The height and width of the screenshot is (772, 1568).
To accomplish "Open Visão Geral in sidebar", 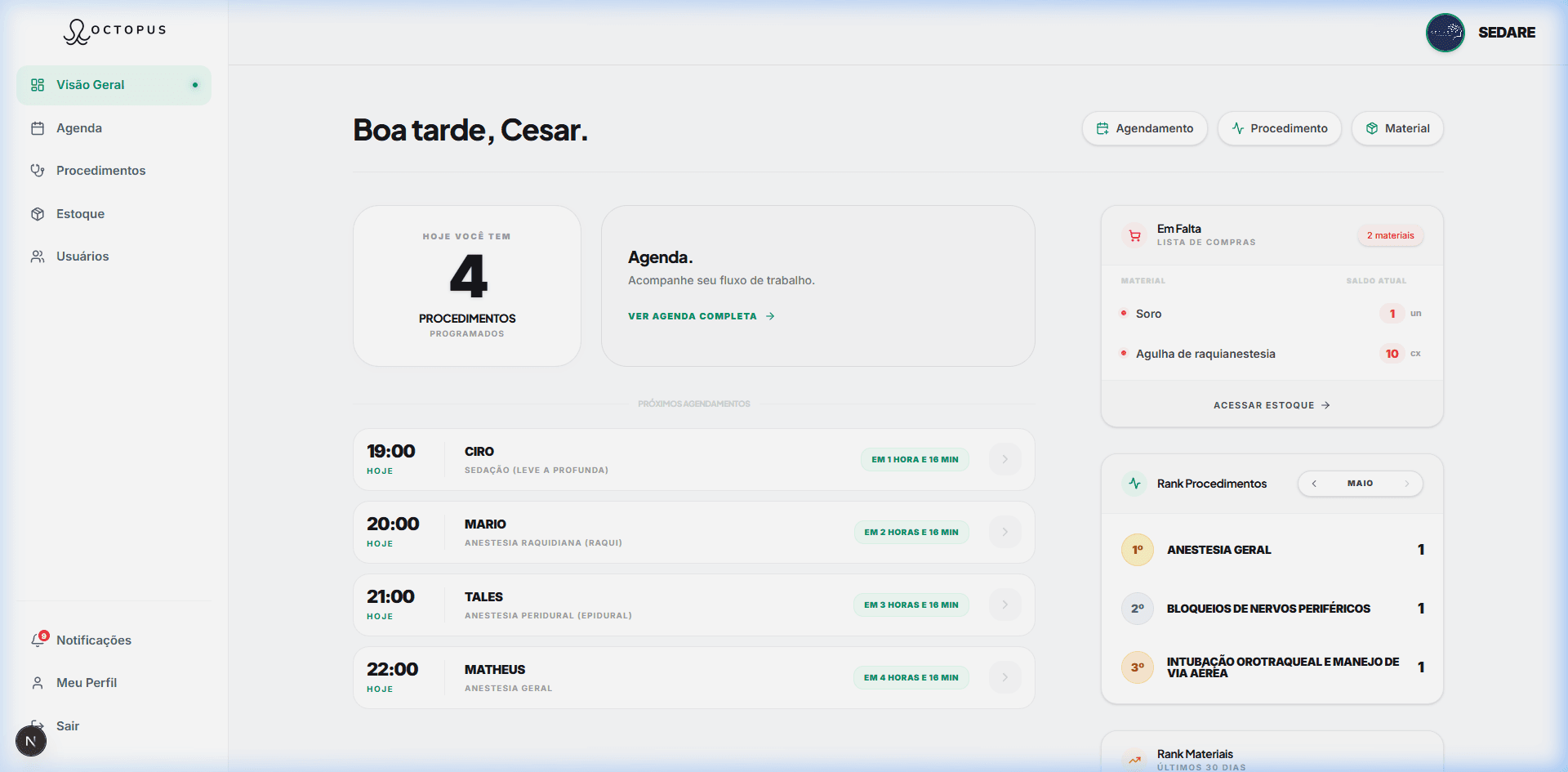I will 114,85.
